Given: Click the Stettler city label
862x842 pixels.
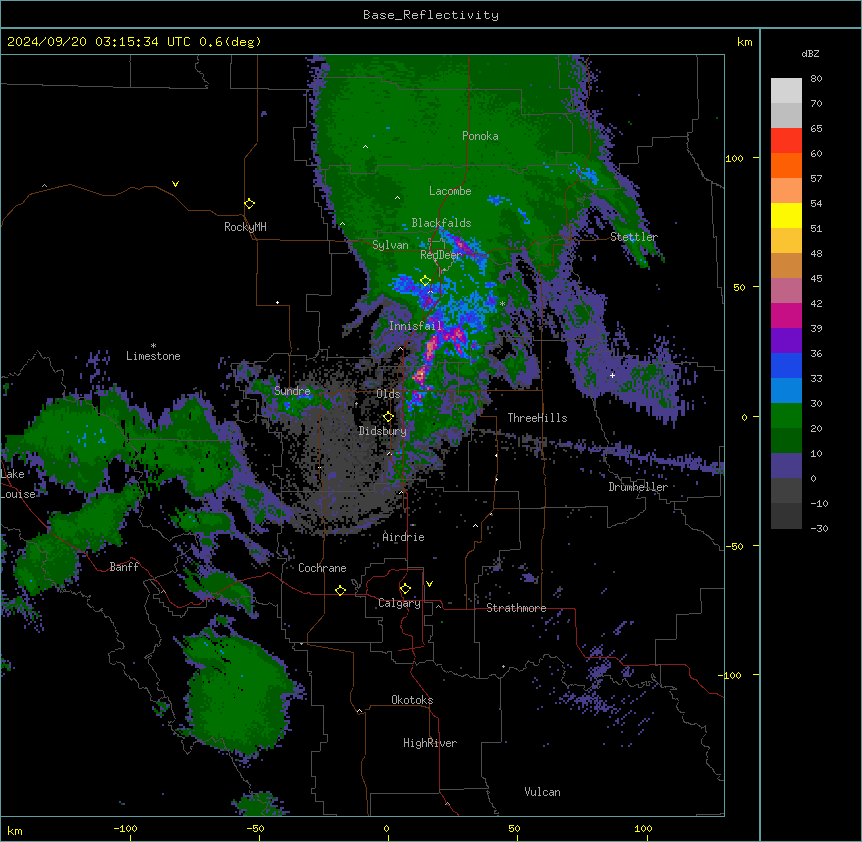Looking at the screenshot, I should 634,237.
